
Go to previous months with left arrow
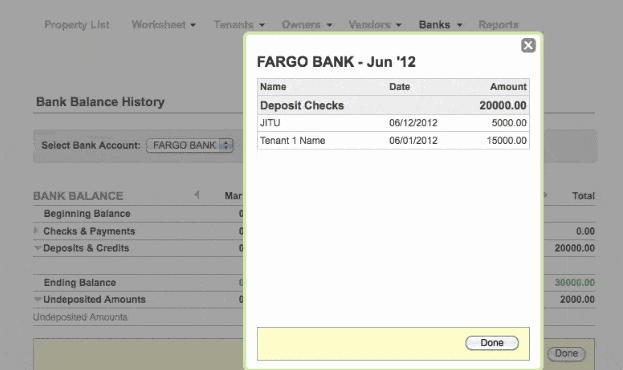pos(197,194)
